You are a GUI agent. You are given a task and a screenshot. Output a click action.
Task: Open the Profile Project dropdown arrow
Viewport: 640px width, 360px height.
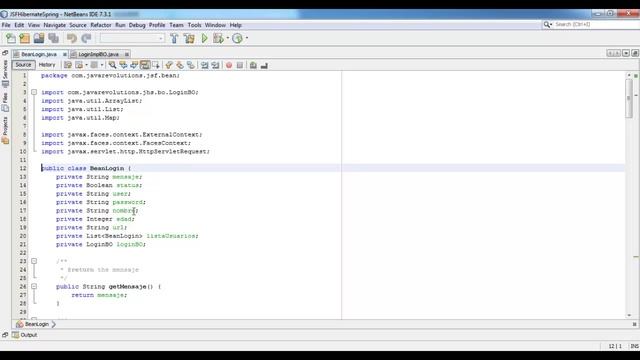click(x=247, y=38)
